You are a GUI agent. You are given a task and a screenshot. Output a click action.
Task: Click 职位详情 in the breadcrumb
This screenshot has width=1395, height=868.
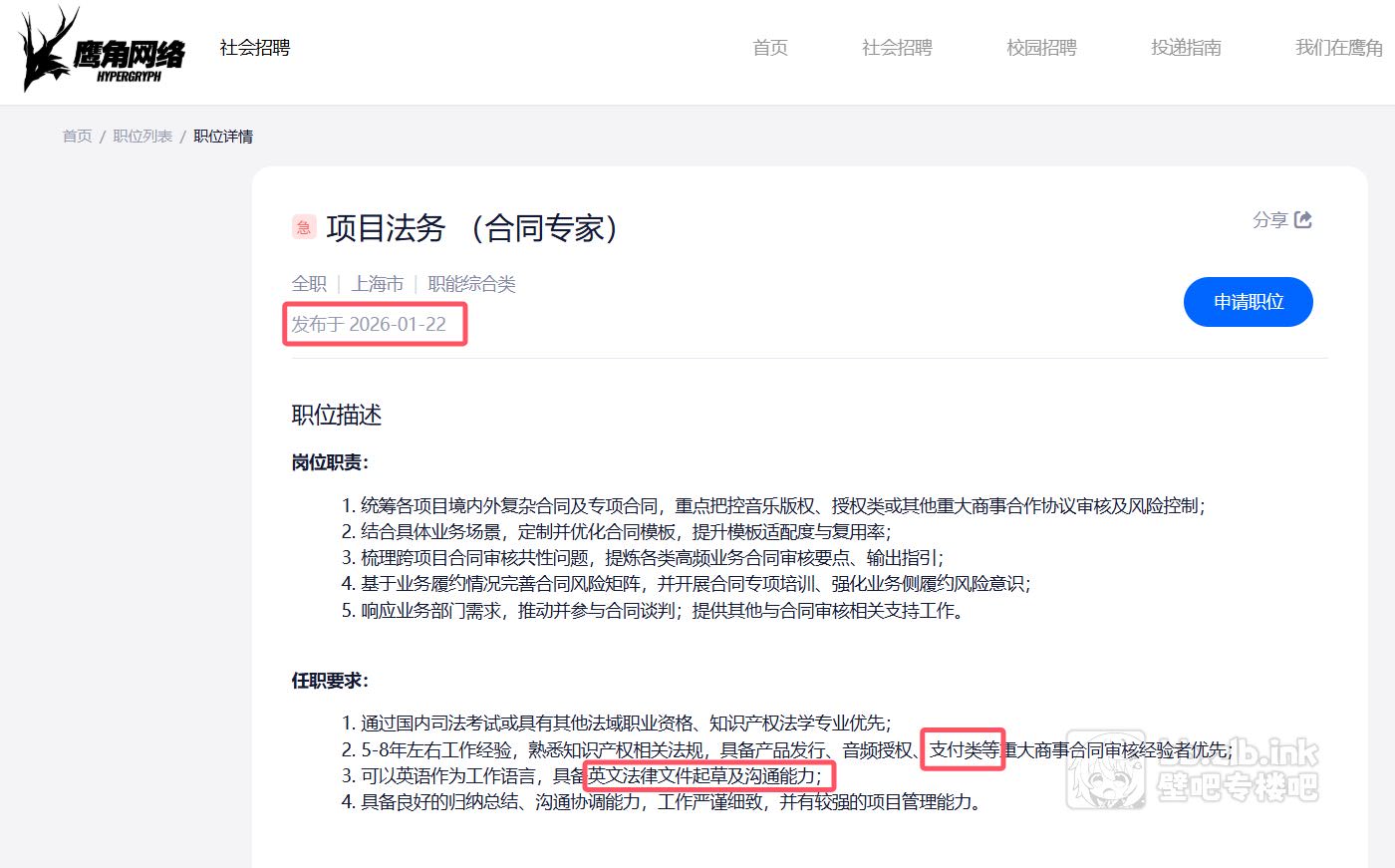(223, 137)
